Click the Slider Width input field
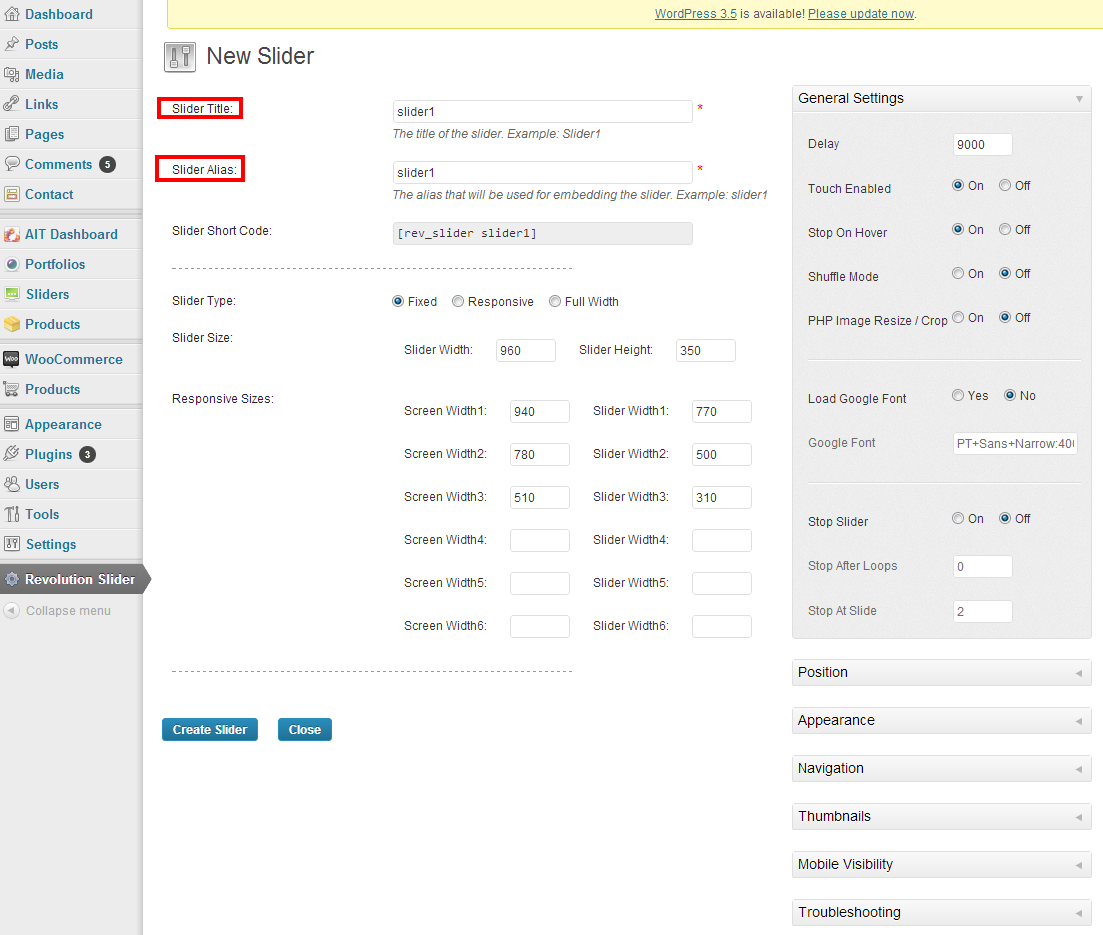Viewport: 1103px width, 935px height. (x=525, y=350)
